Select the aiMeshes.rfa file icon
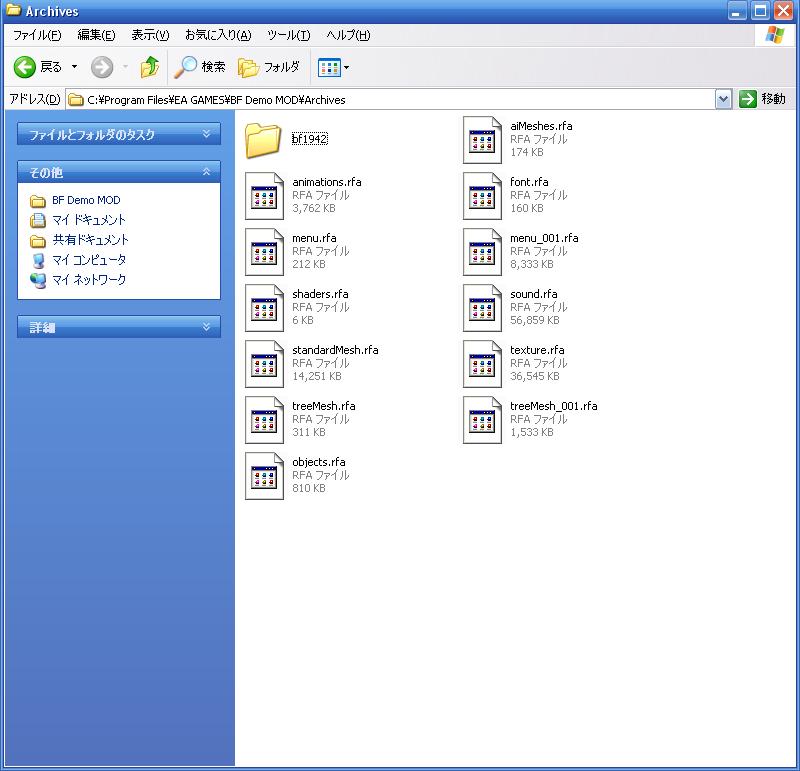Viewport: 800px width, 771px height. (x=482, y=140)
